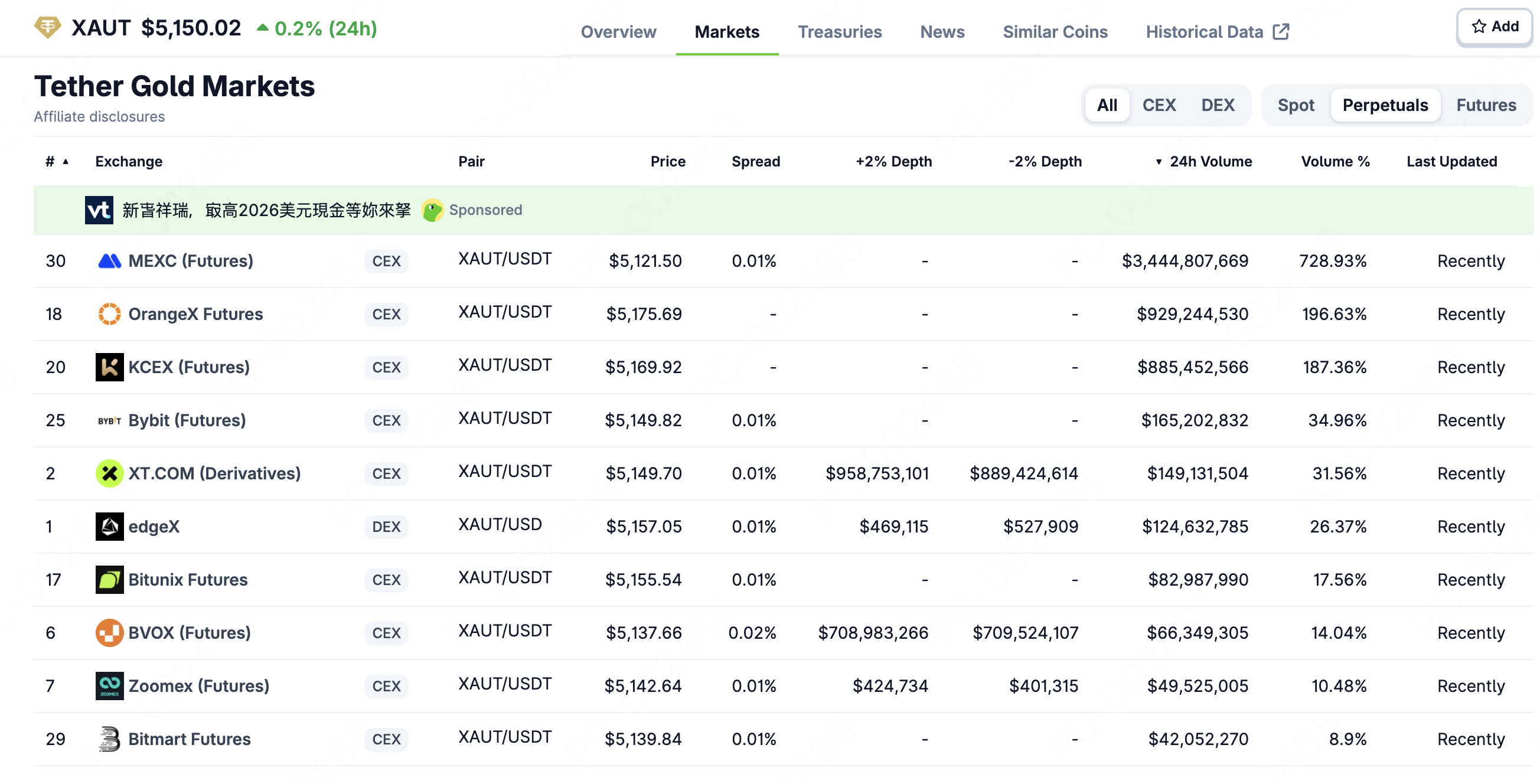
Task: Open the Affiliate disclosures link
Action: coord(99,116)
